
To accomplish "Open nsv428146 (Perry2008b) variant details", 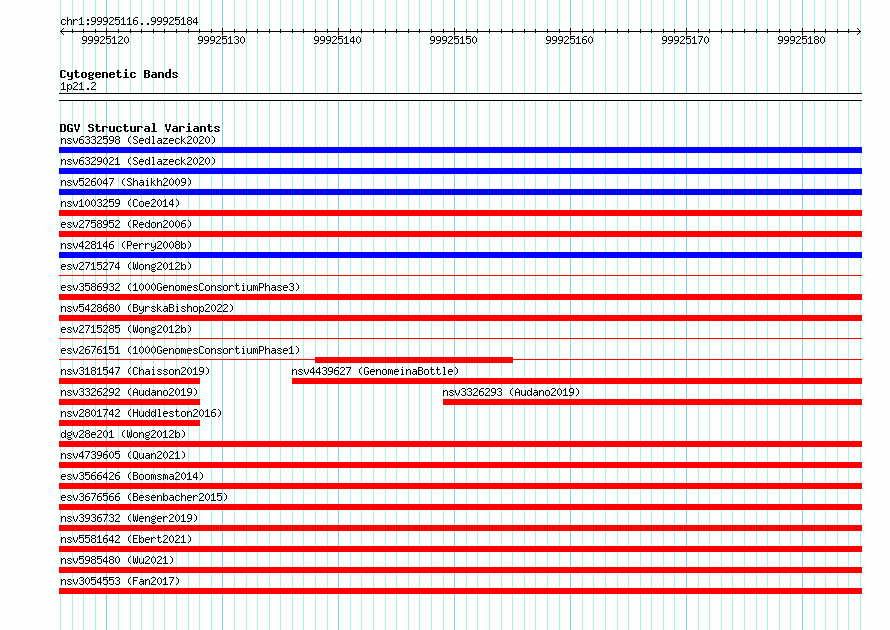I will tap(126, 245).
